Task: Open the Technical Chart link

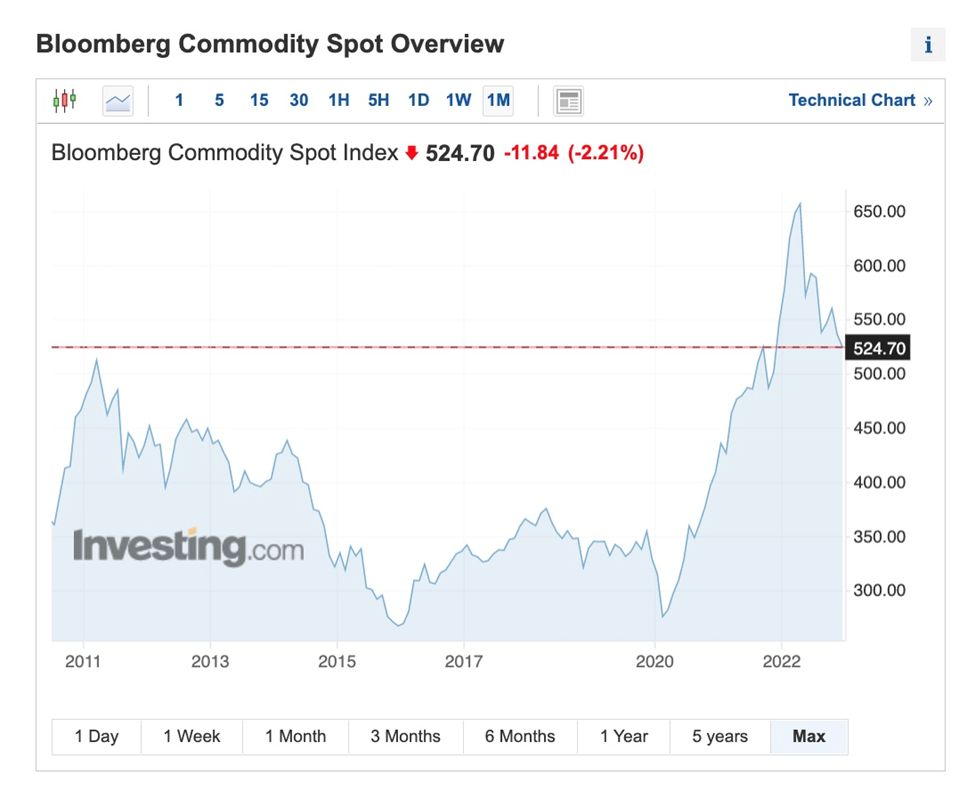Action: click(859, 100)
